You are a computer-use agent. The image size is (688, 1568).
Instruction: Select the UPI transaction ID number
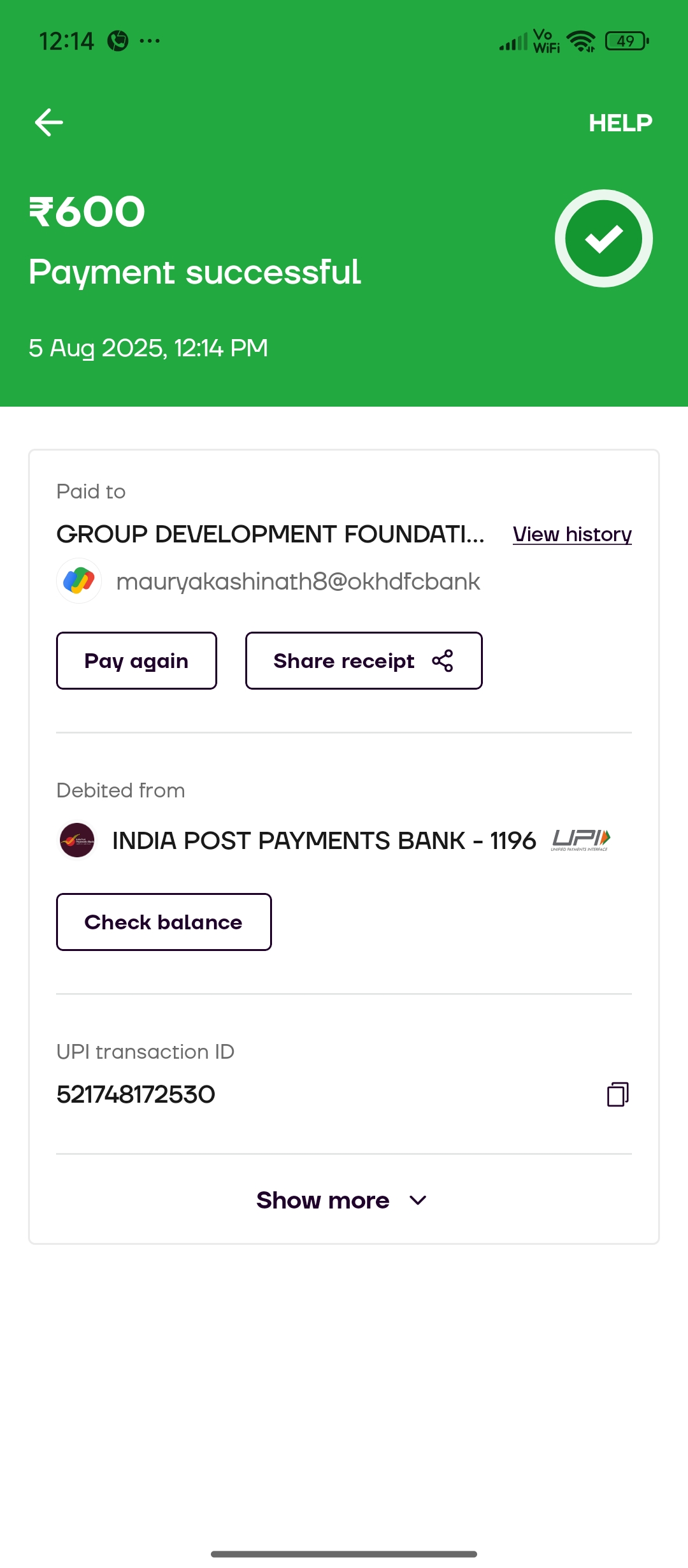136,1094
